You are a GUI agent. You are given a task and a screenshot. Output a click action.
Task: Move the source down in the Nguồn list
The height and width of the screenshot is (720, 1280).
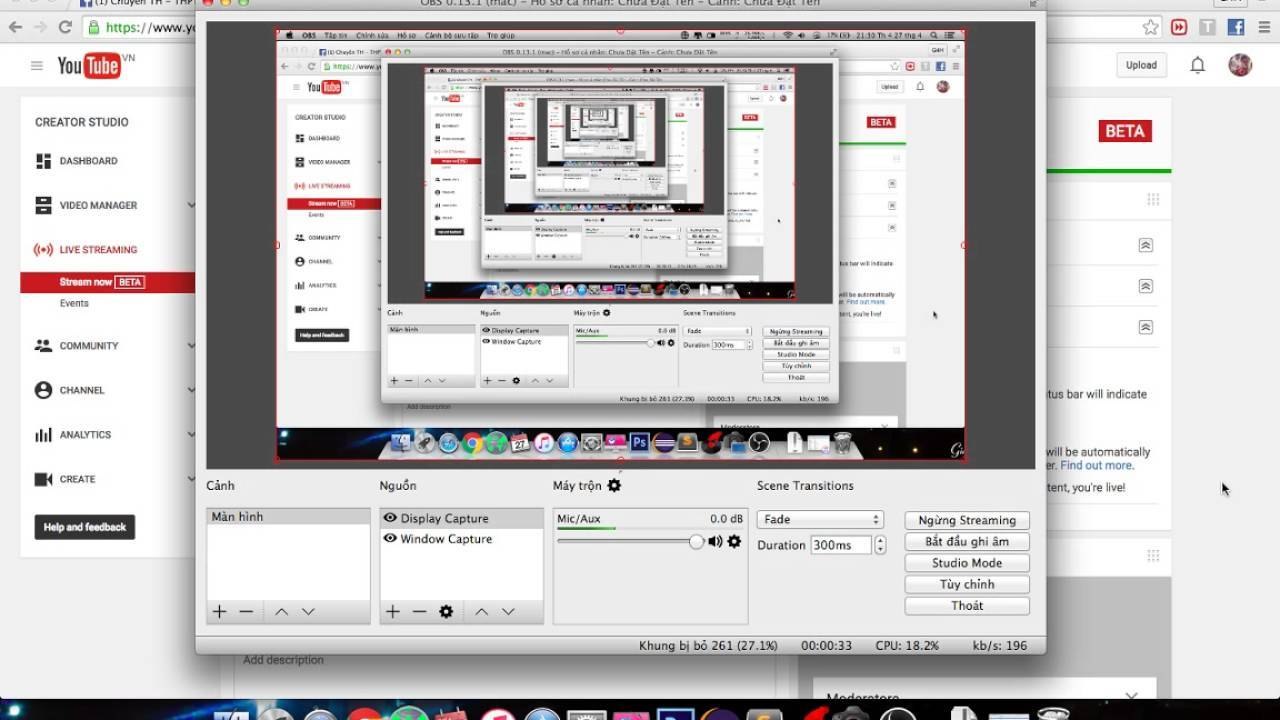[x=508, y=612]
